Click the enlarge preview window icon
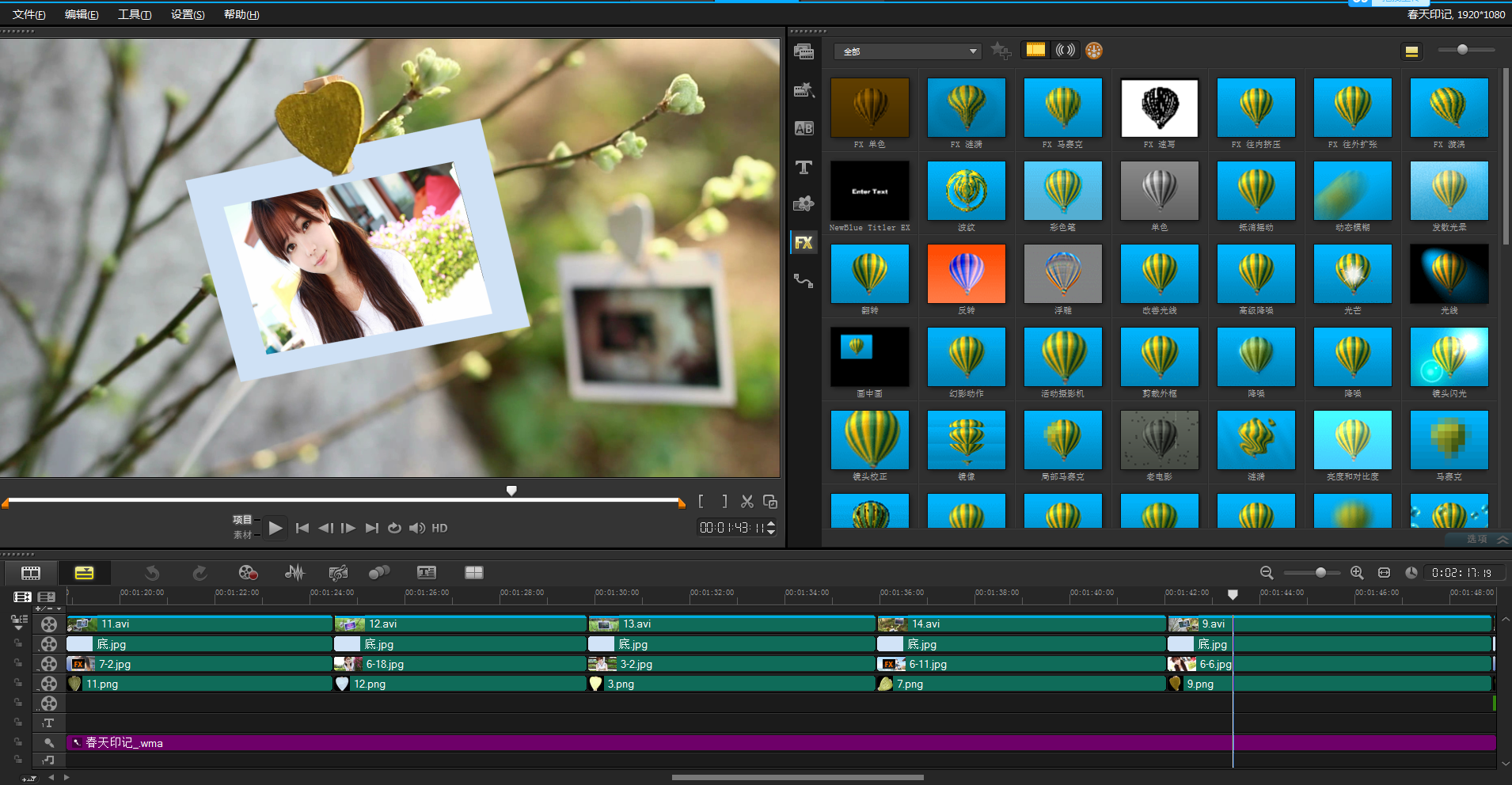Image resolution: width=1512 pixels, height=785 pixels. point(770,502)
